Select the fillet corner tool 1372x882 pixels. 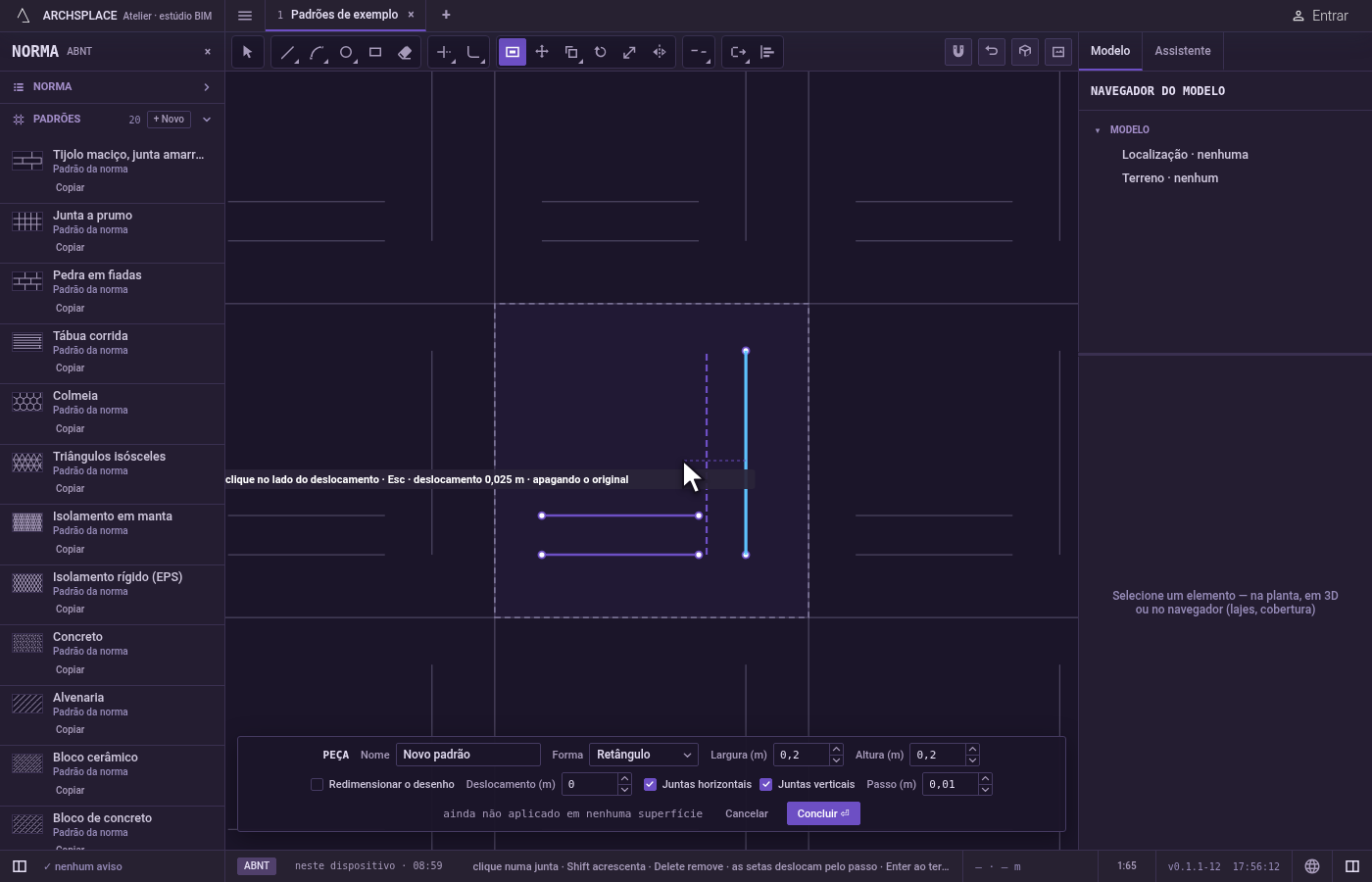[x=473, y=52]
